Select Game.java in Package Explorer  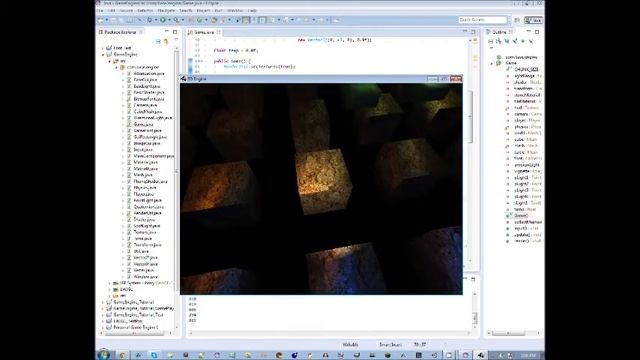click(x=143, y=124)
